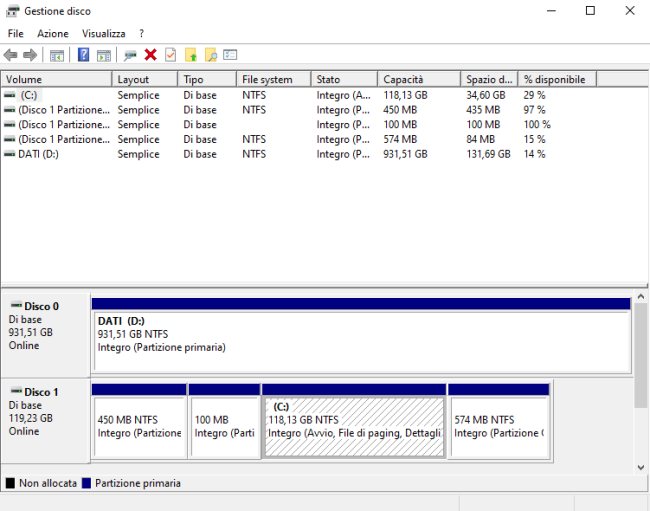Open the Azione menu

tap(53, 33)
